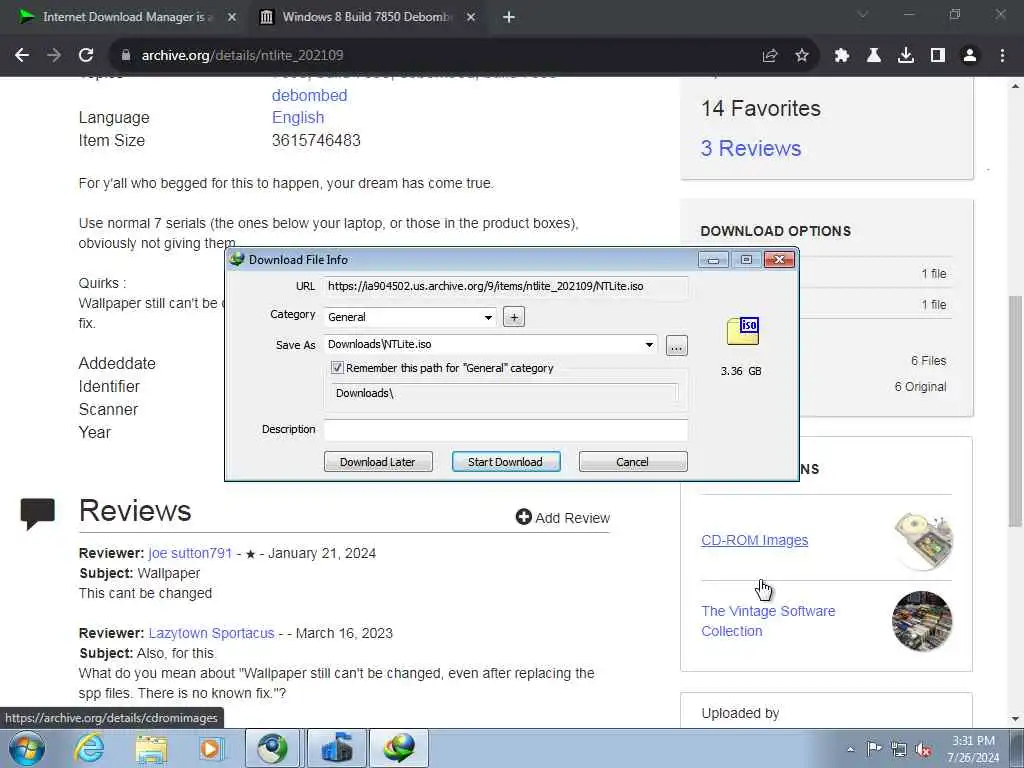
Task: Click the URL field in Download File Info
Action: [506, 287]
